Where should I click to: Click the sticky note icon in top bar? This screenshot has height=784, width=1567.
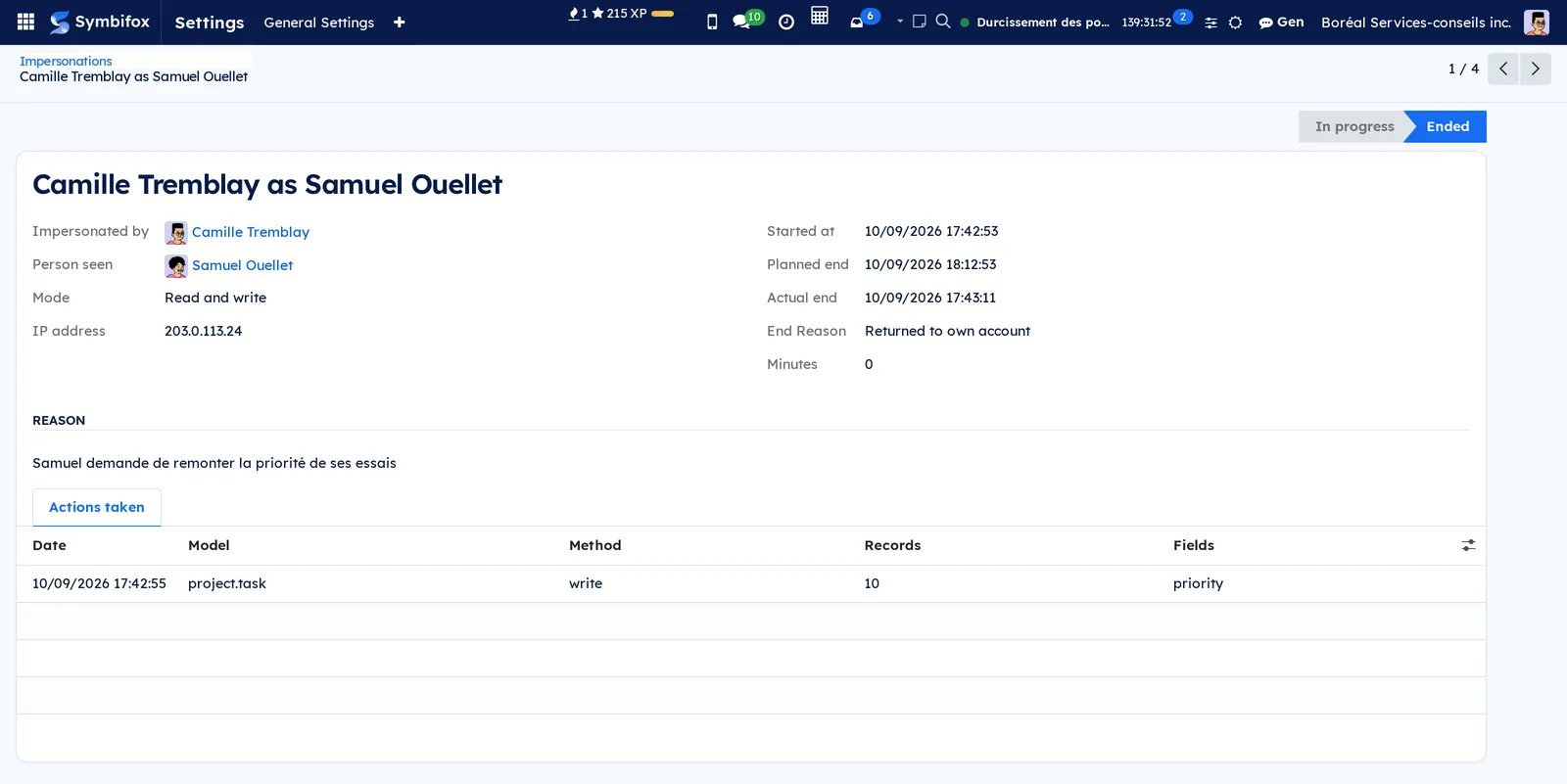920,21
